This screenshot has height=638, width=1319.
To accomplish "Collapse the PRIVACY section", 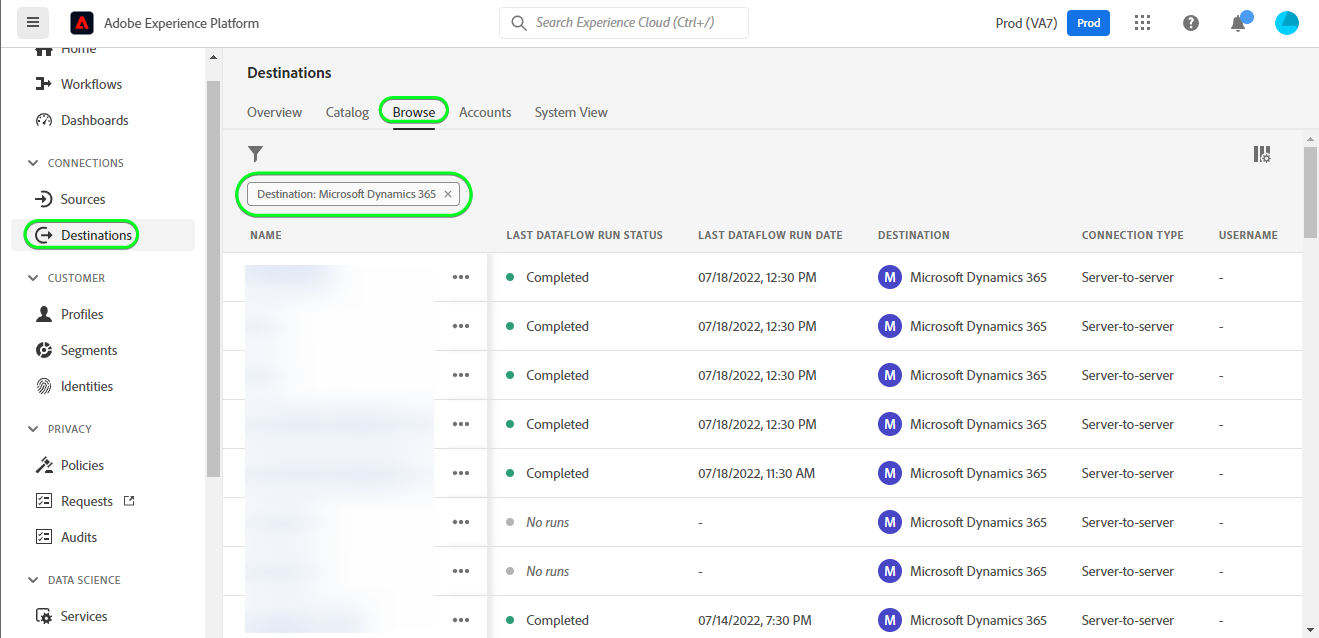I will 33,429.
